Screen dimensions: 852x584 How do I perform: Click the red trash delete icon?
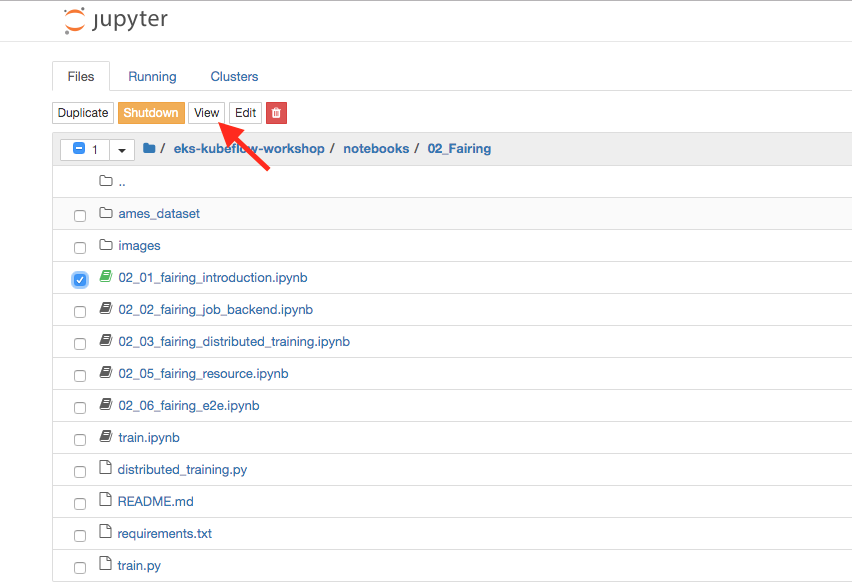(x=276, y=113)
